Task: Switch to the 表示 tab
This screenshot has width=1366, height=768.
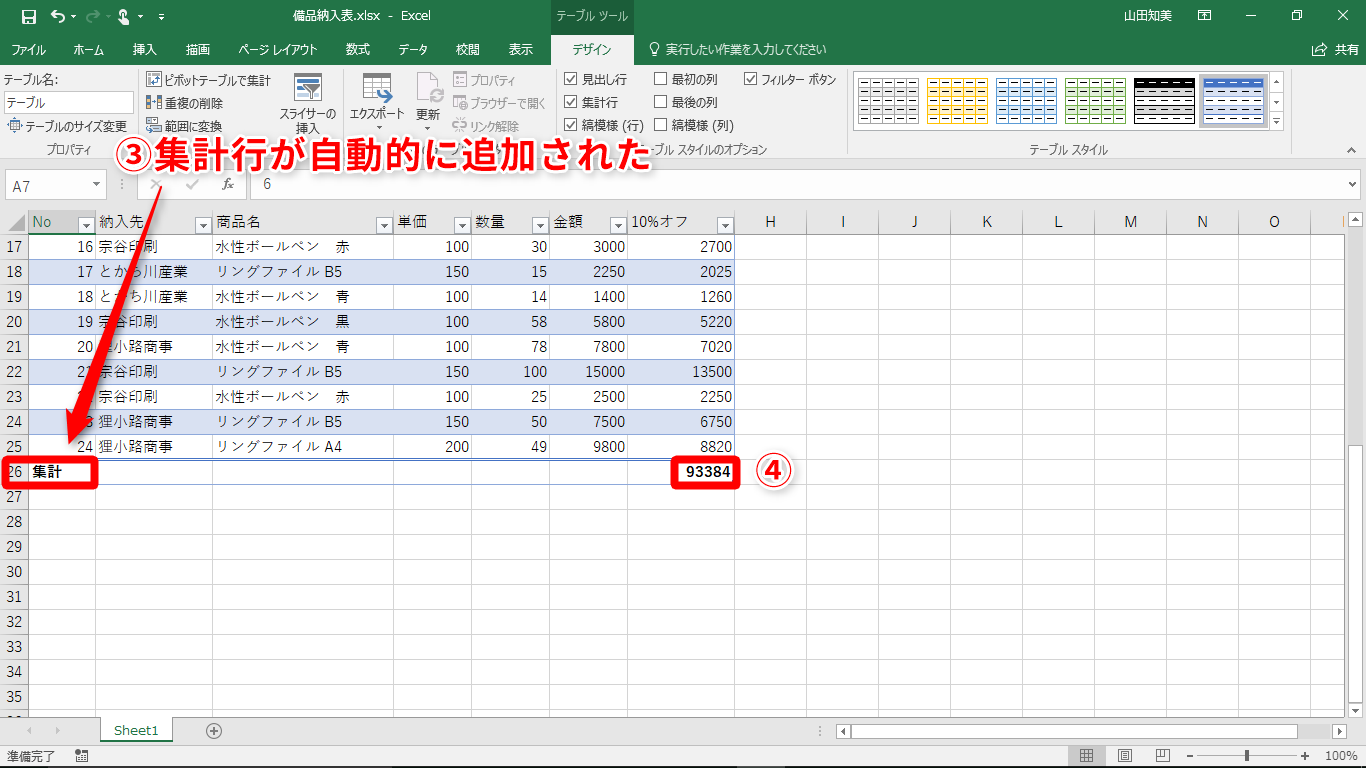Action: tap(521, 50)
